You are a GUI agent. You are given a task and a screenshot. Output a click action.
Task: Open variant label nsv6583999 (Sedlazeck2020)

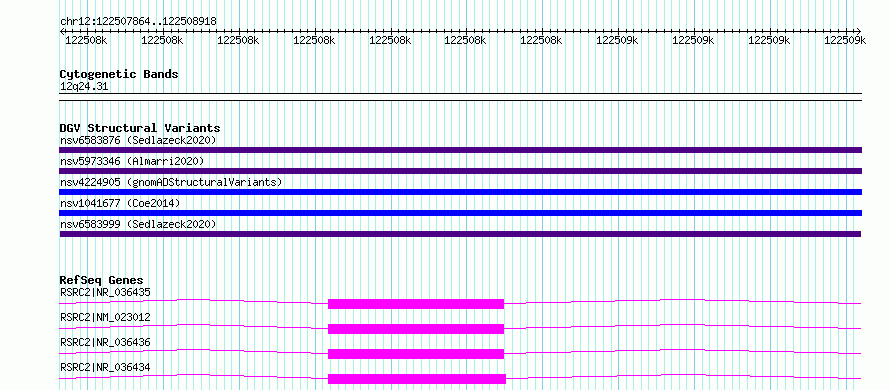[138, 224]
